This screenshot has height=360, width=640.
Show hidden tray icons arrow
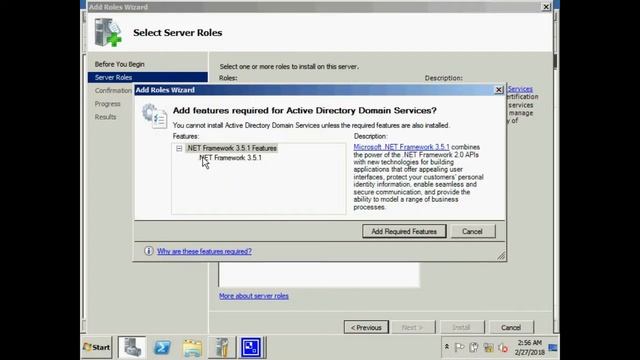(447, 347)
